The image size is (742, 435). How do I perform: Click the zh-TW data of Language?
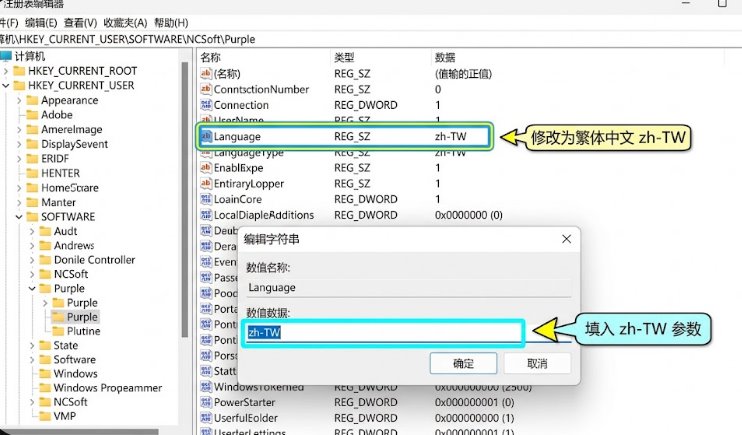coord(450,136)
